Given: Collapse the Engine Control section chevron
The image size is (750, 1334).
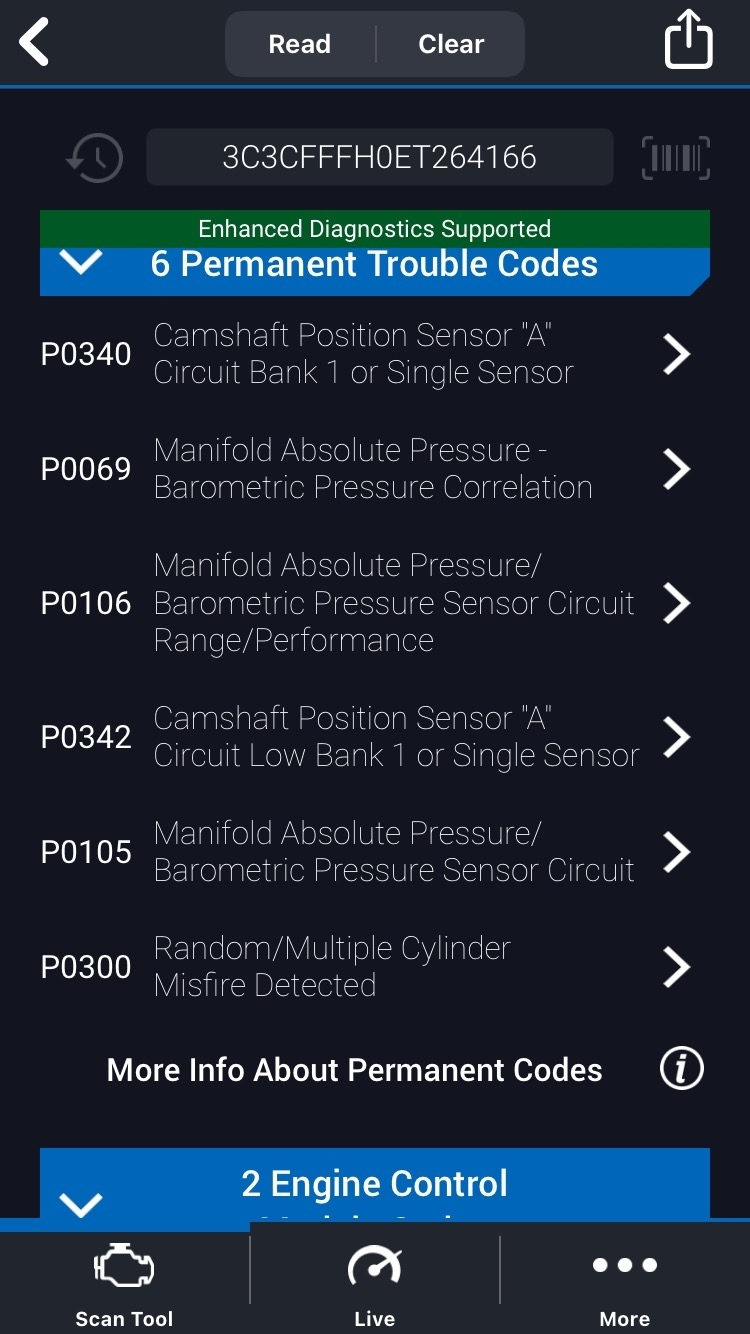Looking at the screenshot, I should (x=81, y=1204).
